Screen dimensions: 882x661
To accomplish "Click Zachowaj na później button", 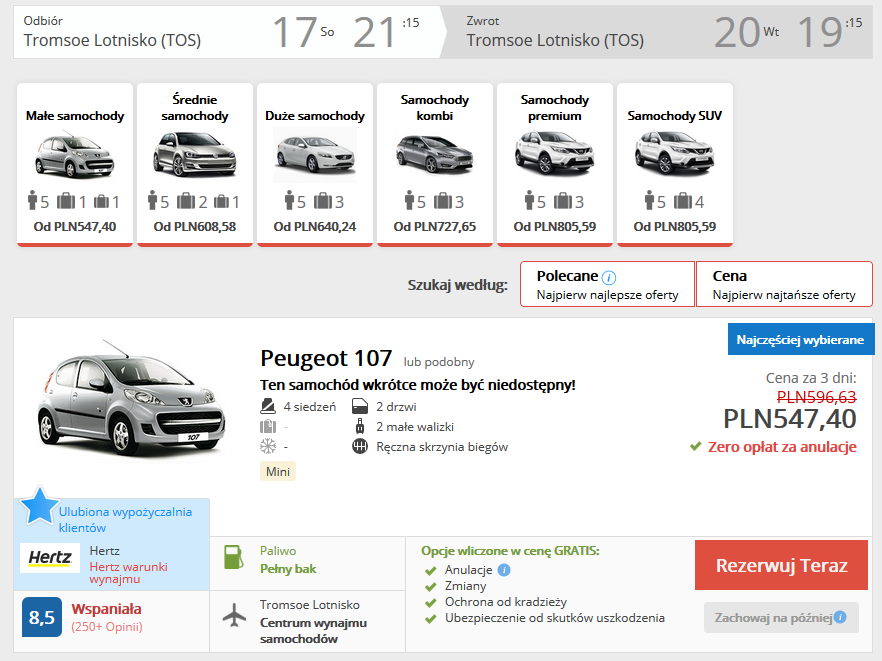I will 781,618.
